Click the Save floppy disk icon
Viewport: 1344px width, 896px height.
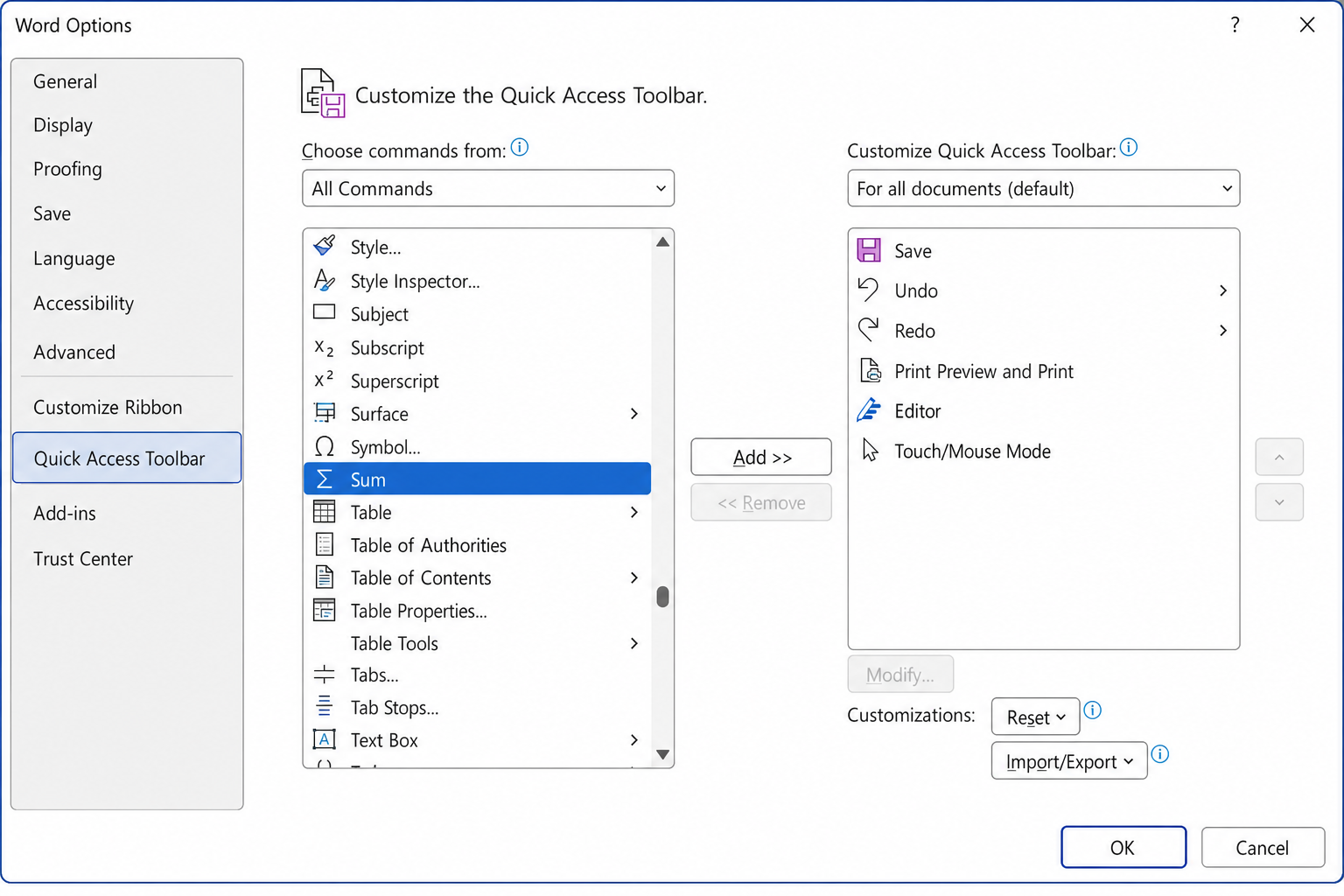869,250
